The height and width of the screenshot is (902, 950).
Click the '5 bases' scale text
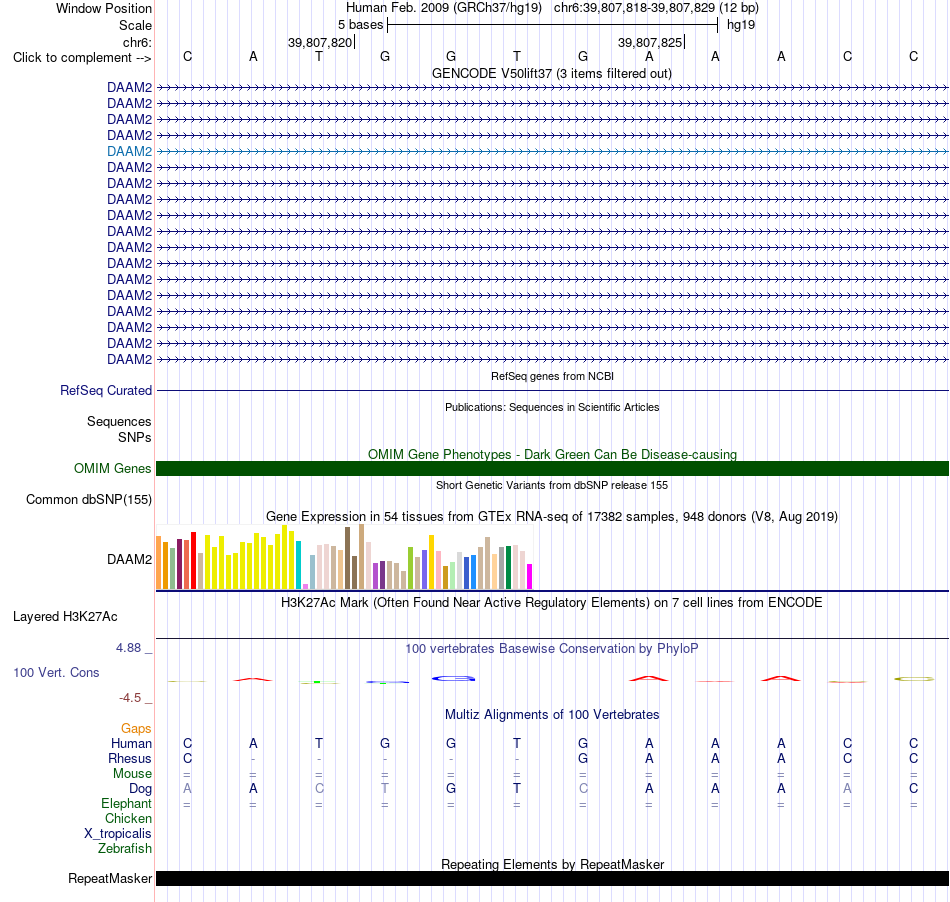tap(360, 25)
